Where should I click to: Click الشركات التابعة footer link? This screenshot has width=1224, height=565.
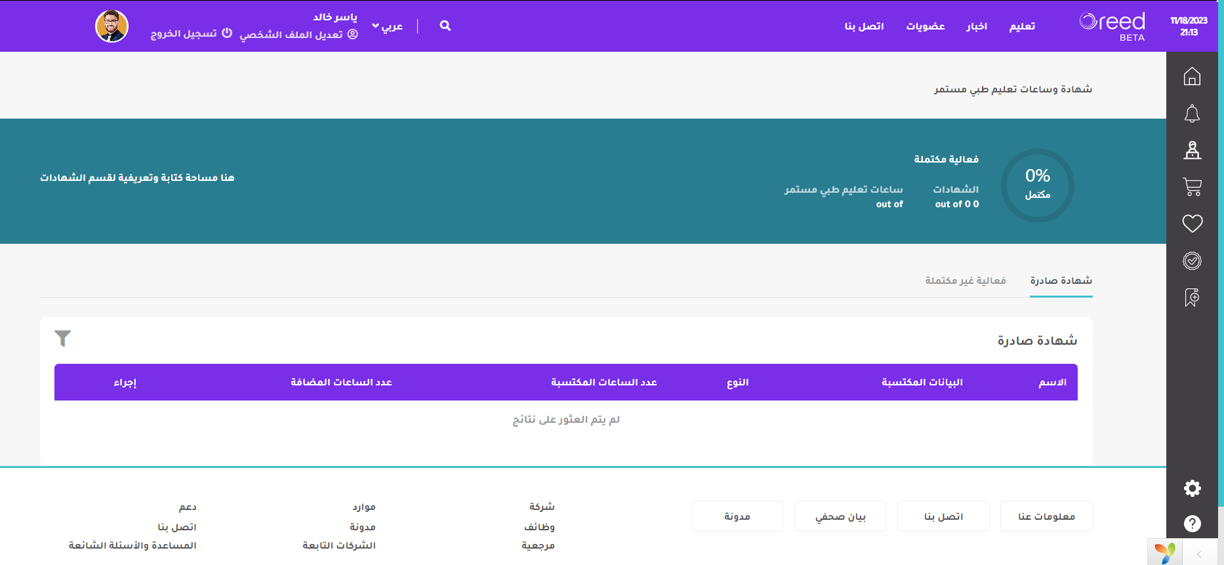pos(339,546)
